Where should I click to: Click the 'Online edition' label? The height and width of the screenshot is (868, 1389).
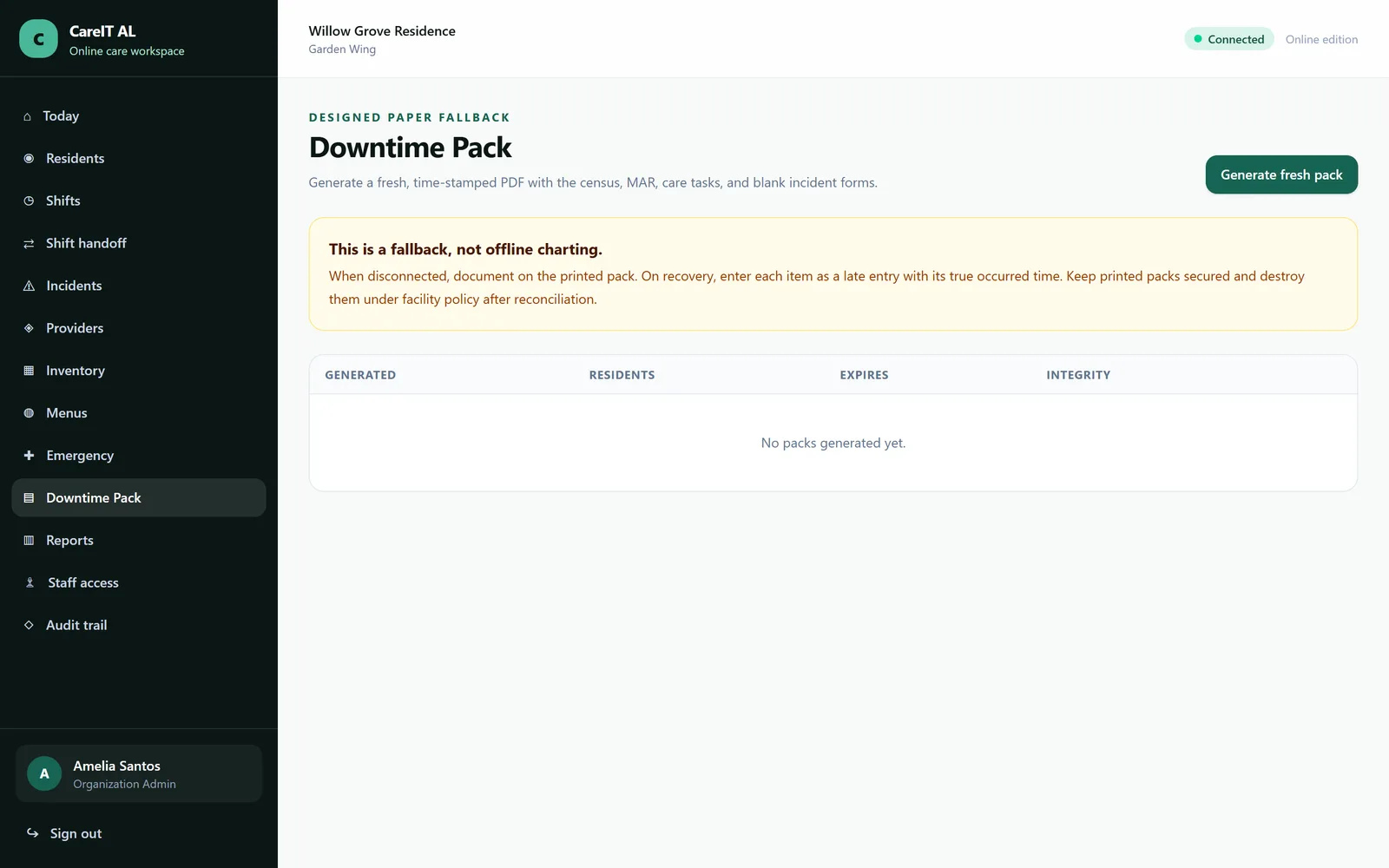[x=1321, y=39]
